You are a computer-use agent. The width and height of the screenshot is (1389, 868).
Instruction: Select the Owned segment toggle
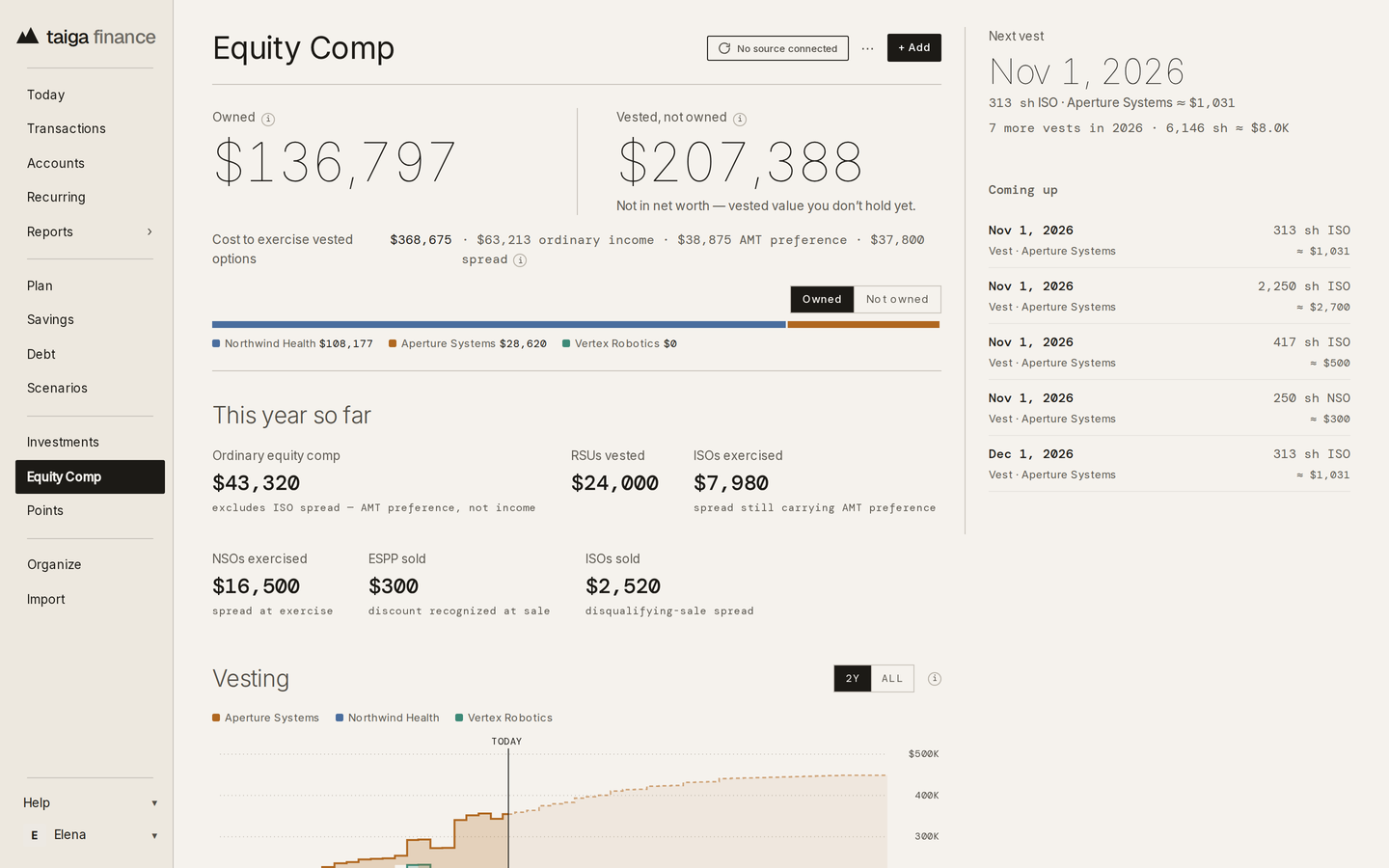pos(822,299)
